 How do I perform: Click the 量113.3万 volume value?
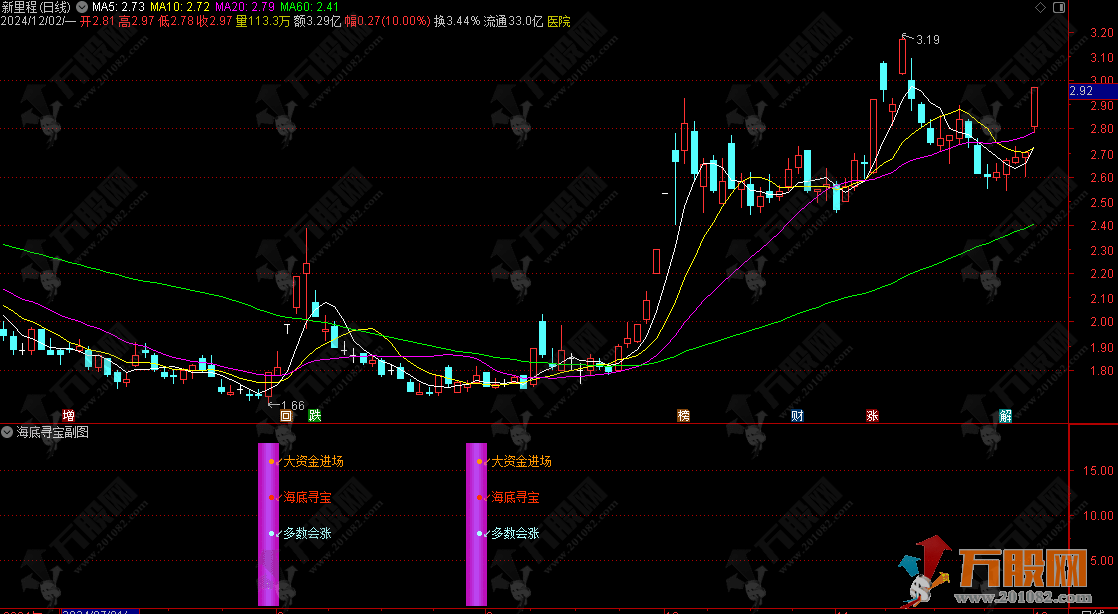tap(263, 21)
